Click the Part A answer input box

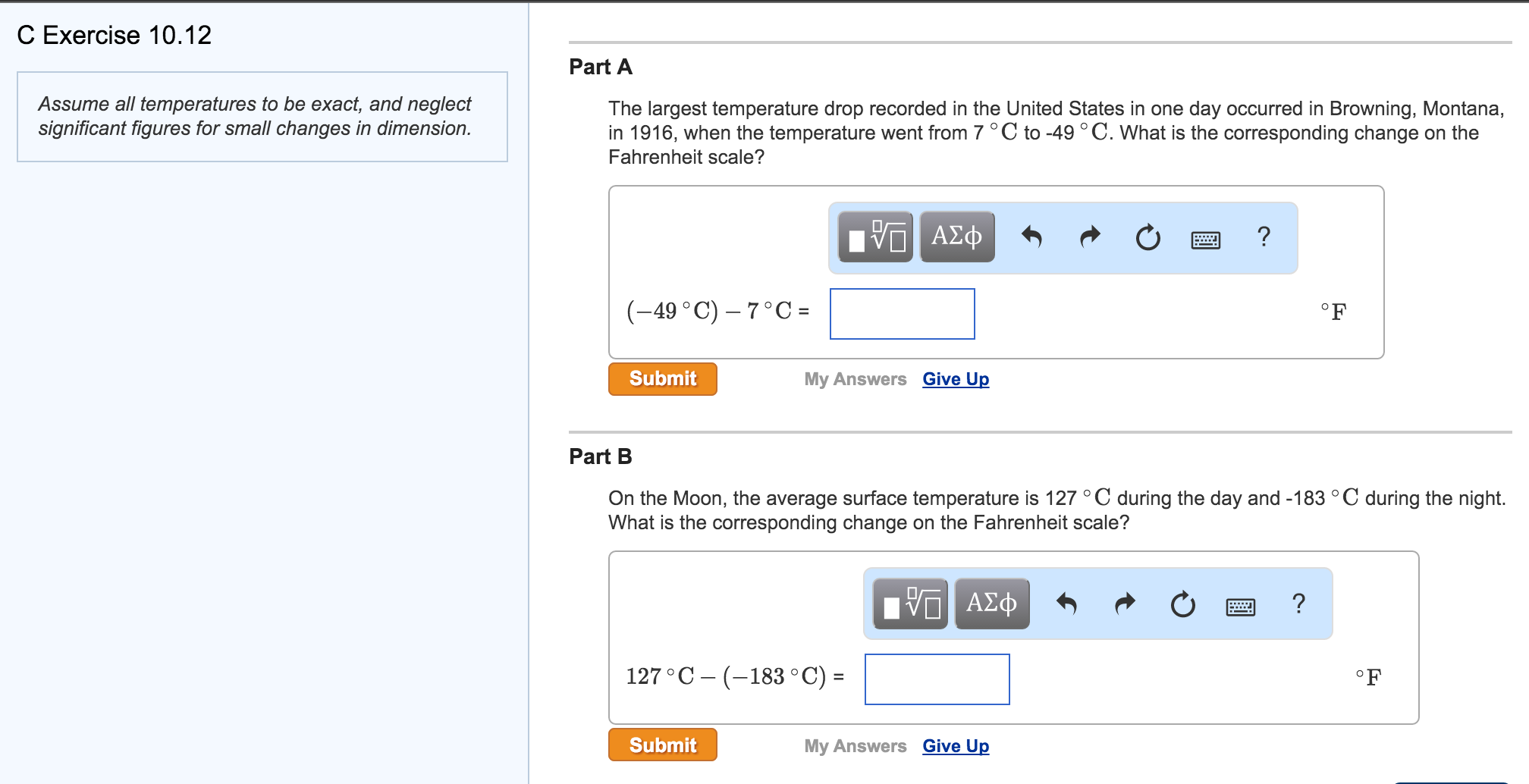coord(902,313)
